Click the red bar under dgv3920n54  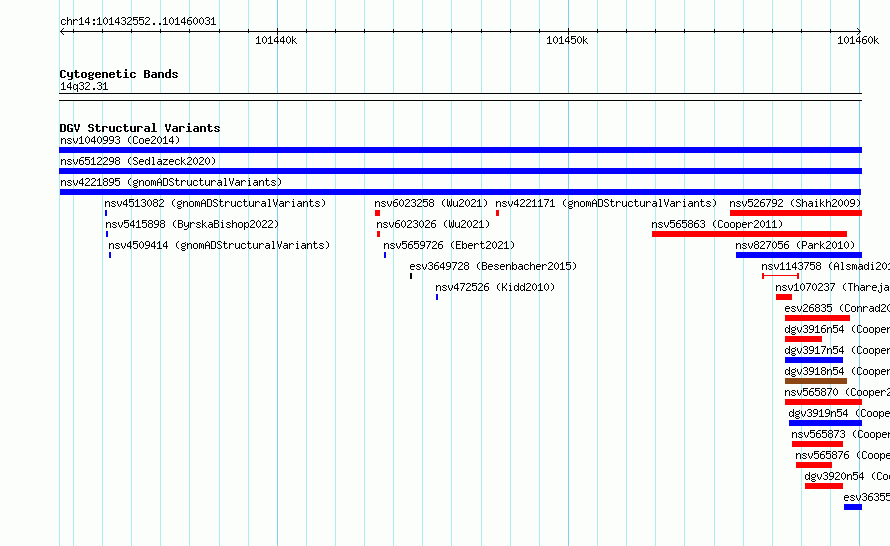[x=824, y=486]
